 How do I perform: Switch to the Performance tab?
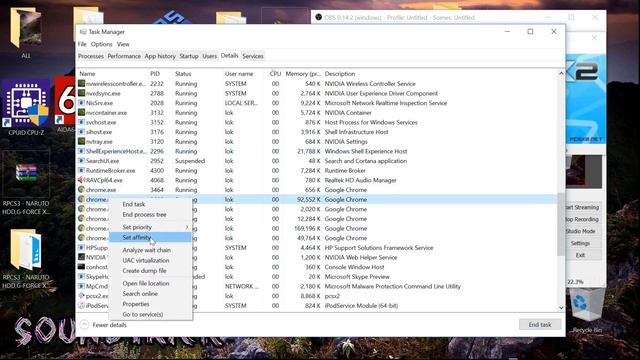(x=124, y=56)
